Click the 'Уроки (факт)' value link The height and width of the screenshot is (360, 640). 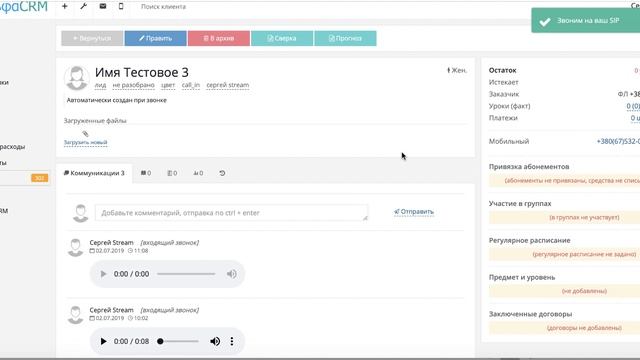(x=633, y=106)
